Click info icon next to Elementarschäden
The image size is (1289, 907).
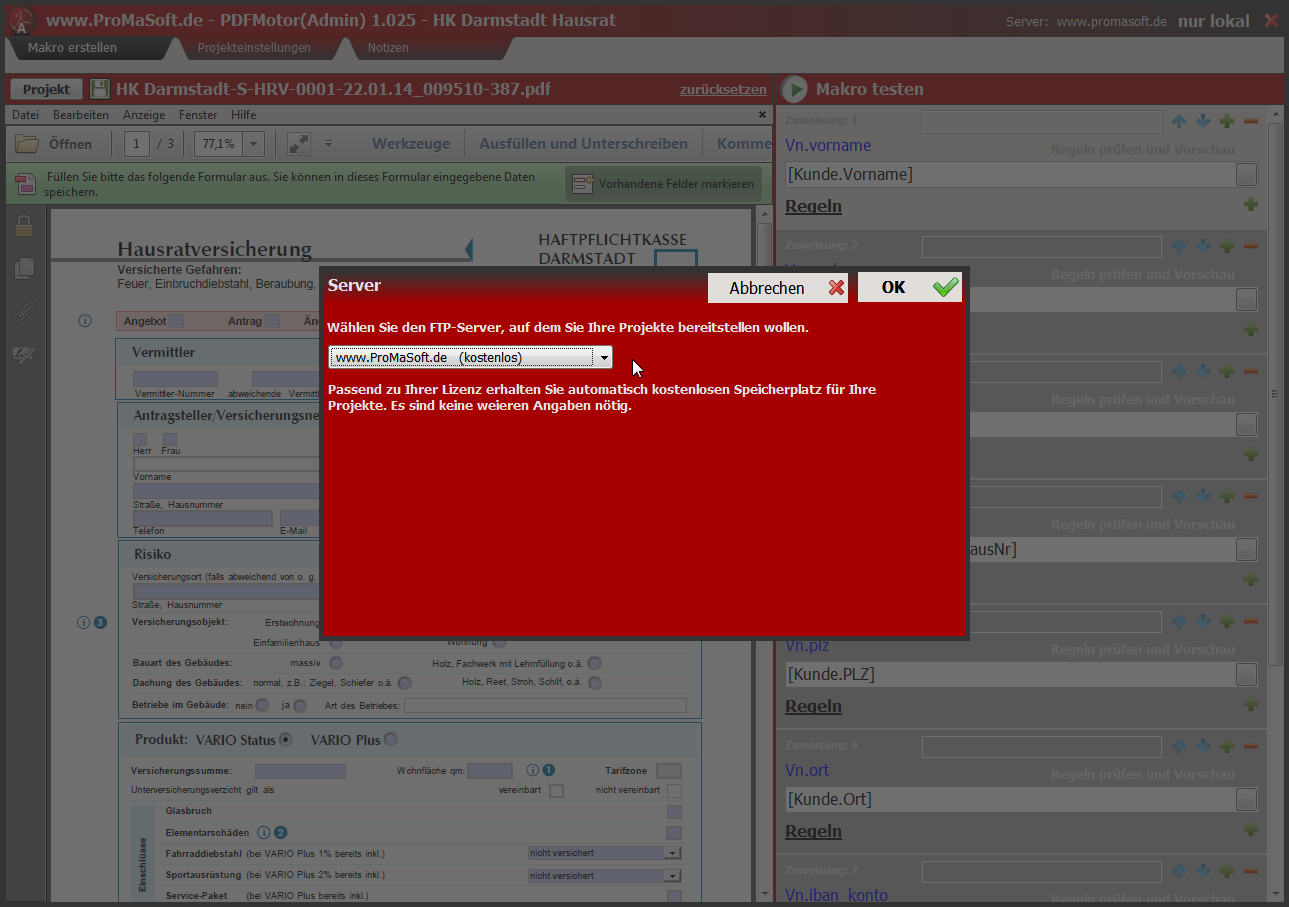point(263,832)
